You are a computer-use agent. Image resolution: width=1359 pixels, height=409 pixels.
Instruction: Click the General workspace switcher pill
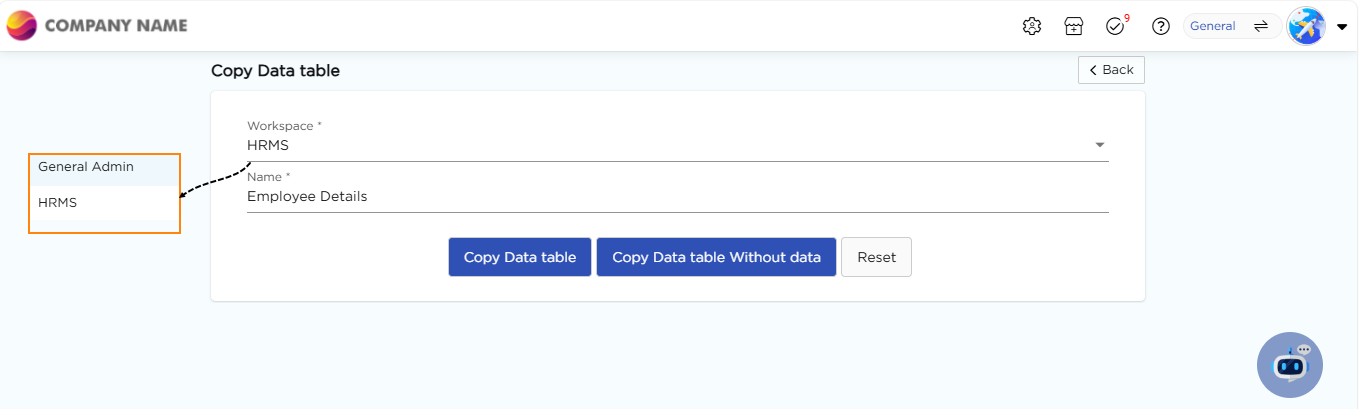pos(1214,26)
